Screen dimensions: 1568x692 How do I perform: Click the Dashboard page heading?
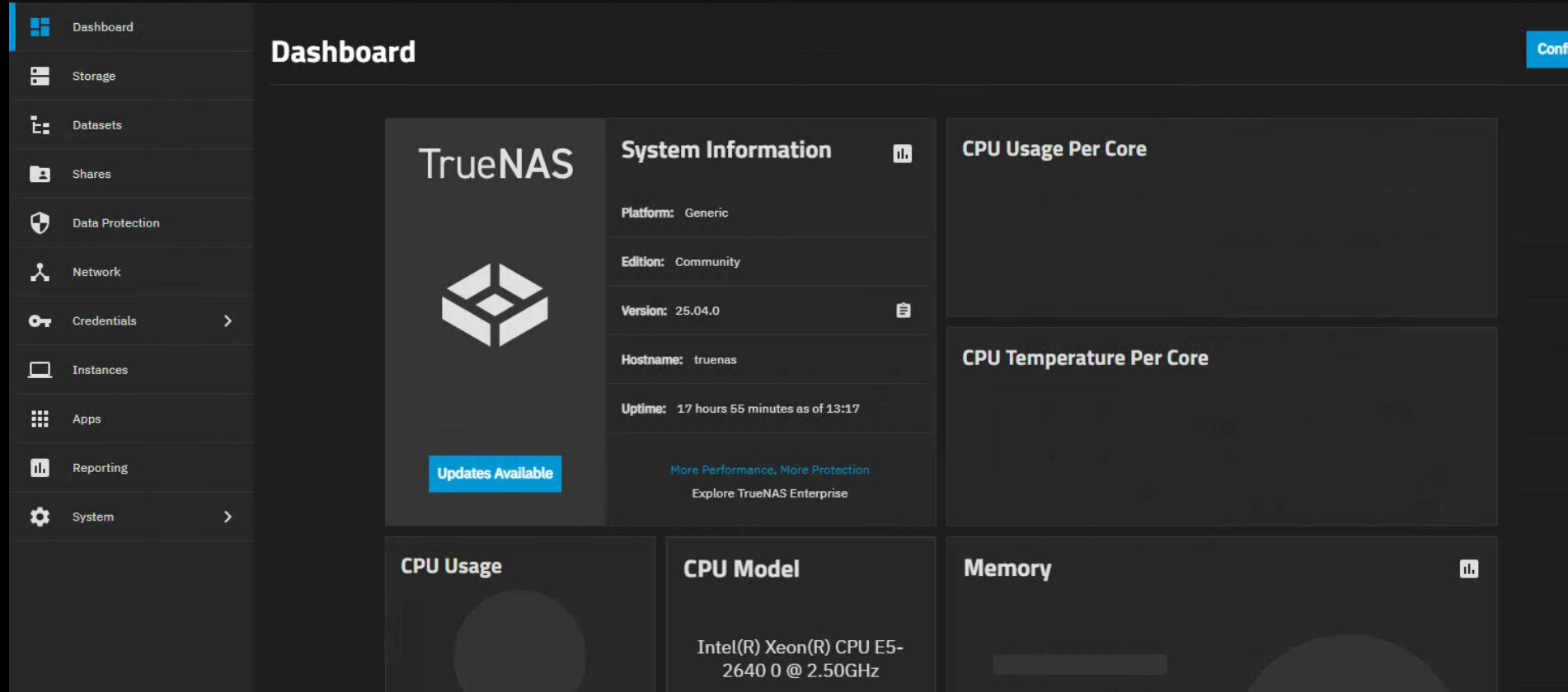(x=343, y=52)
